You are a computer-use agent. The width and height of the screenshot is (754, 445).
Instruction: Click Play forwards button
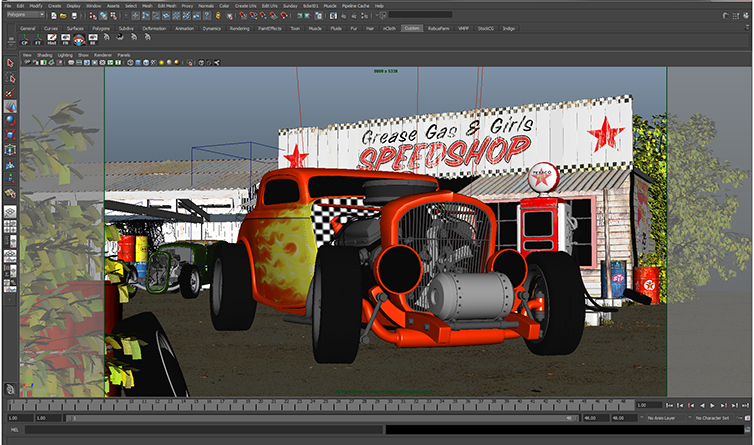tap(713, 406)
